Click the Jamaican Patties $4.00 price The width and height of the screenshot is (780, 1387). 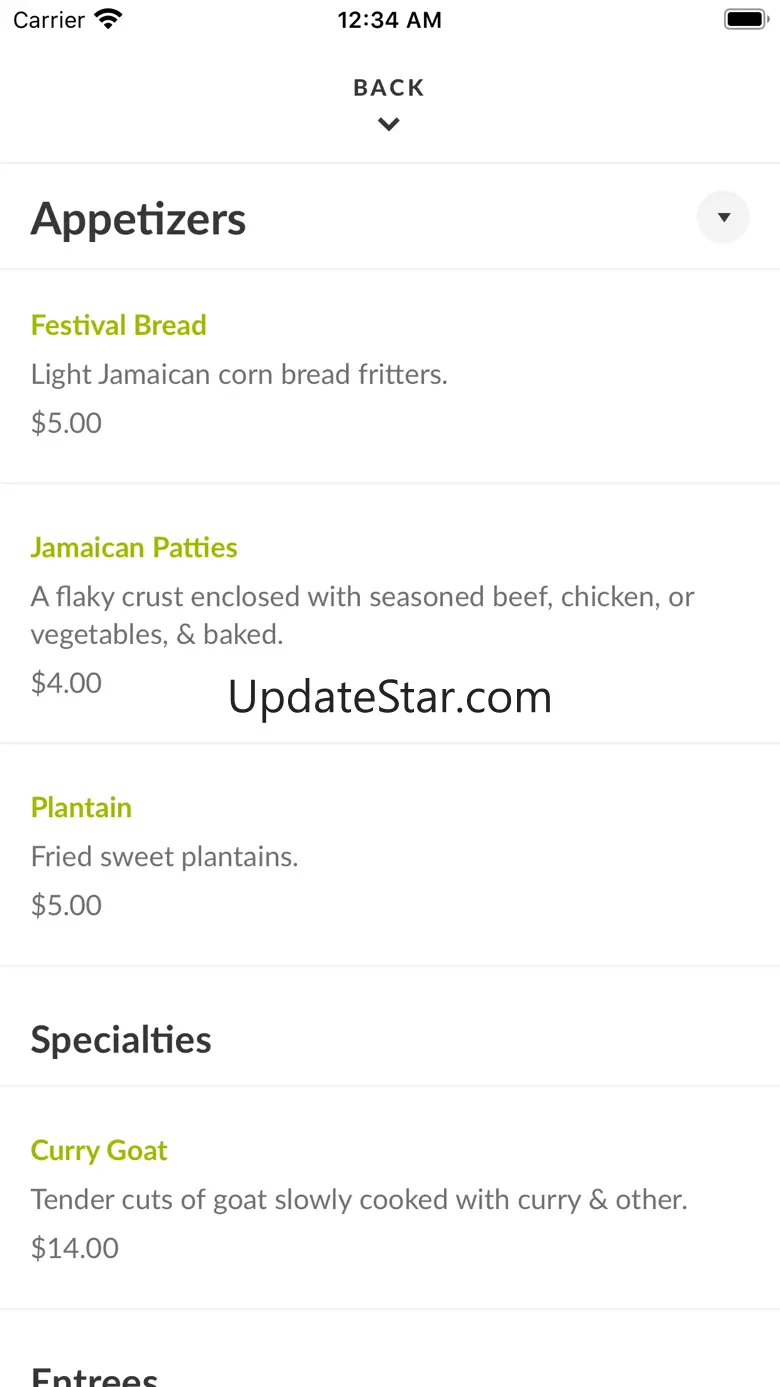point(67,683)
